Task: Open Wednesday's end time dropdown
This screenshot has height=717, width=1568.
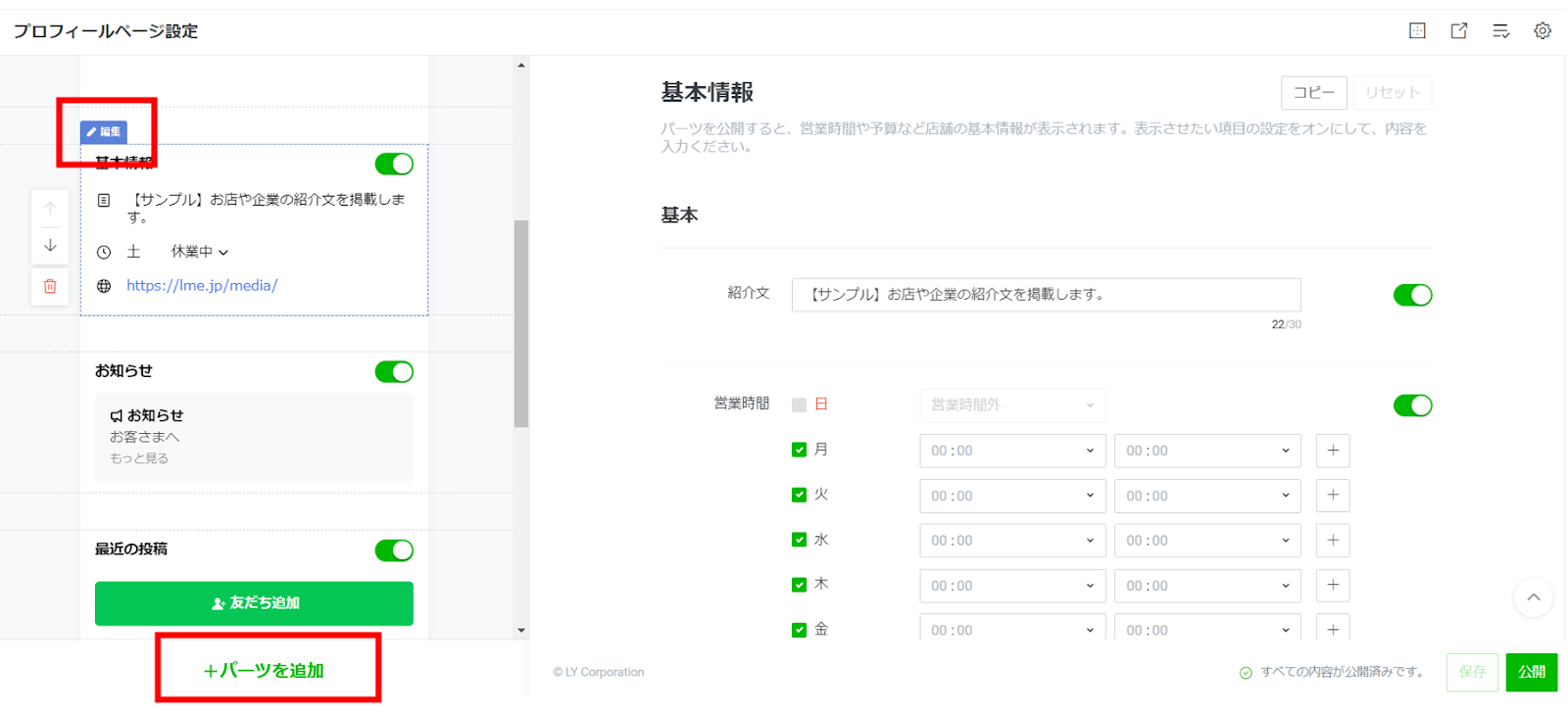Action: click(x=1207, y=541)
